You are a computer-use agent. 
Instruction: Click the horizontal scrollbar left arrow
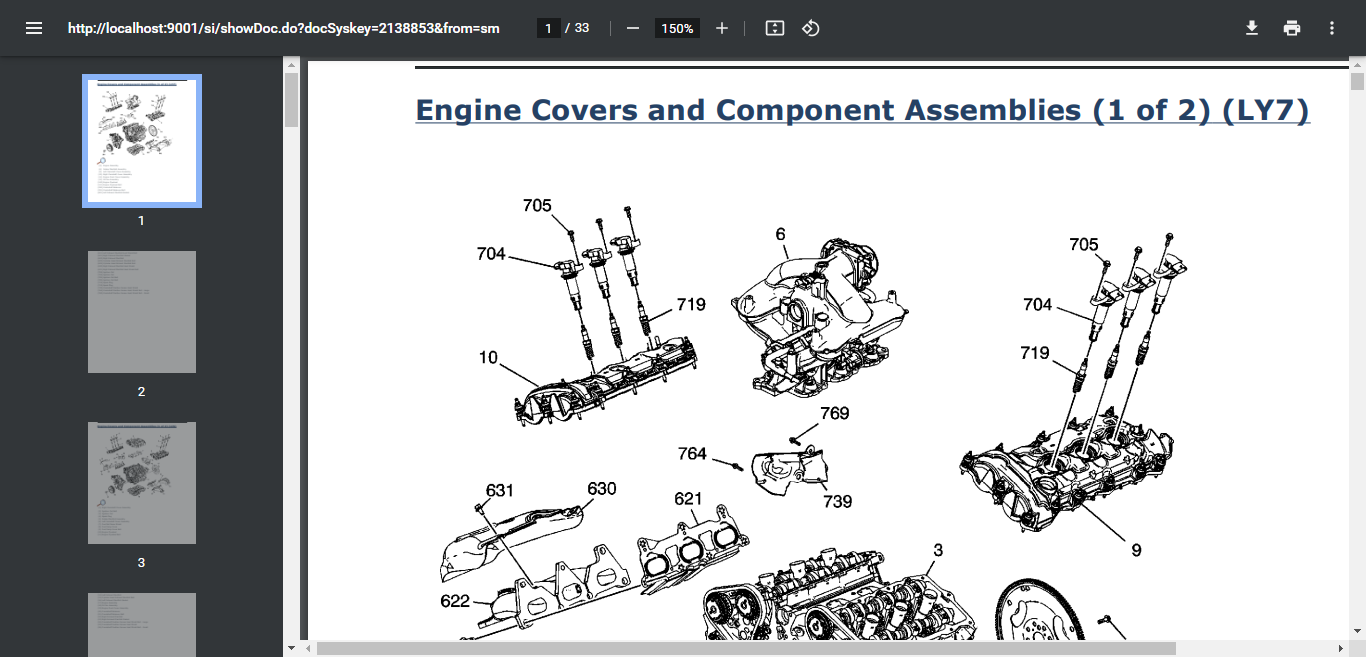[x=308, y=649]
